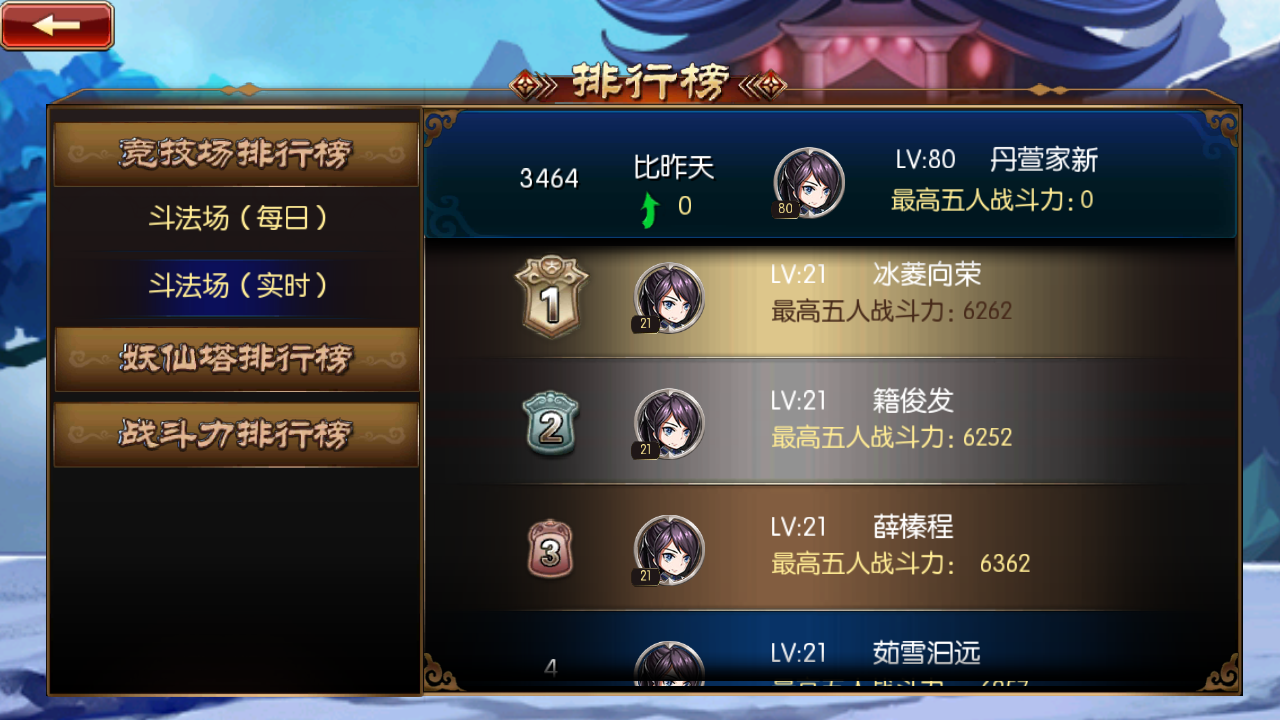Screen dimensions: 1280x720
Task: Expand the 竞技场排行榜 category
Action: coord(236,154)
